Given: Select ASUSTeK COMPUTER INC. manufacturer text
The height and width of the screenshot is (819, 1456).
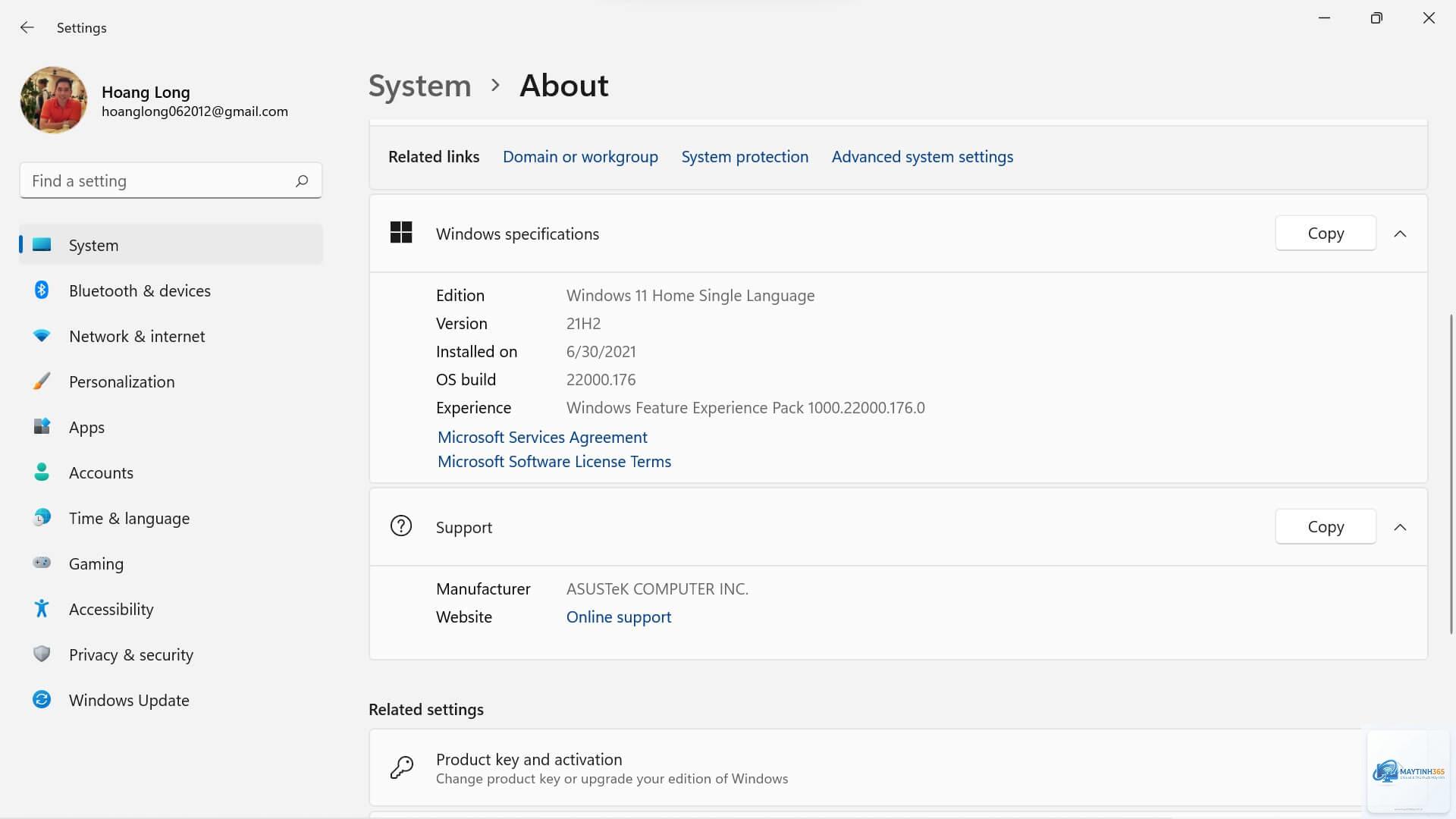Looking at the screenshot, I should click(657, 589).
